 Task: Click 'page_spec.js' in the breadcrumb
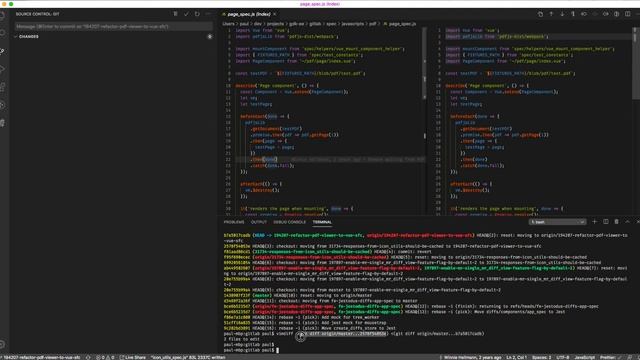402,24
